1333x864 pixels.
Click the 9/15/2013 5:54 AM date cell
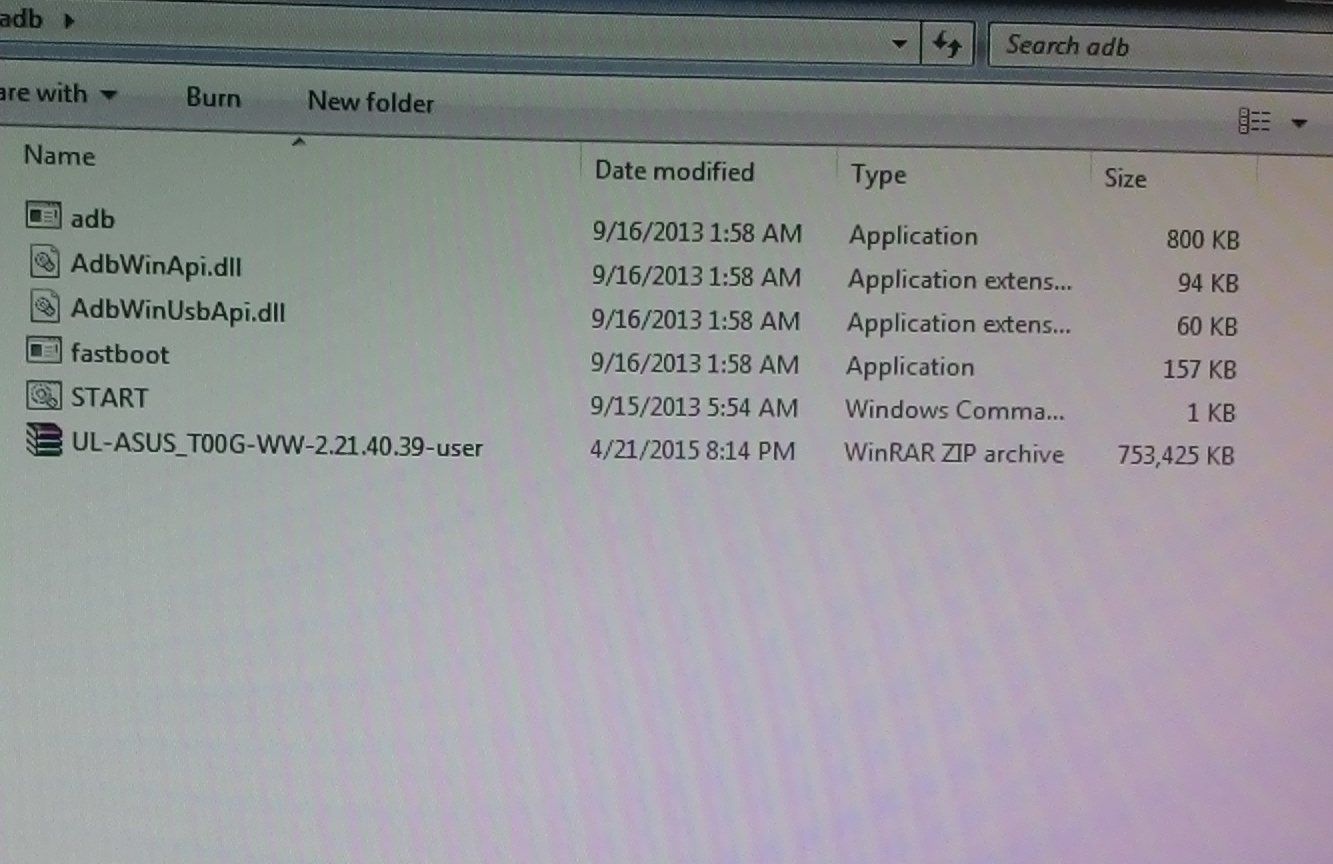694,407
